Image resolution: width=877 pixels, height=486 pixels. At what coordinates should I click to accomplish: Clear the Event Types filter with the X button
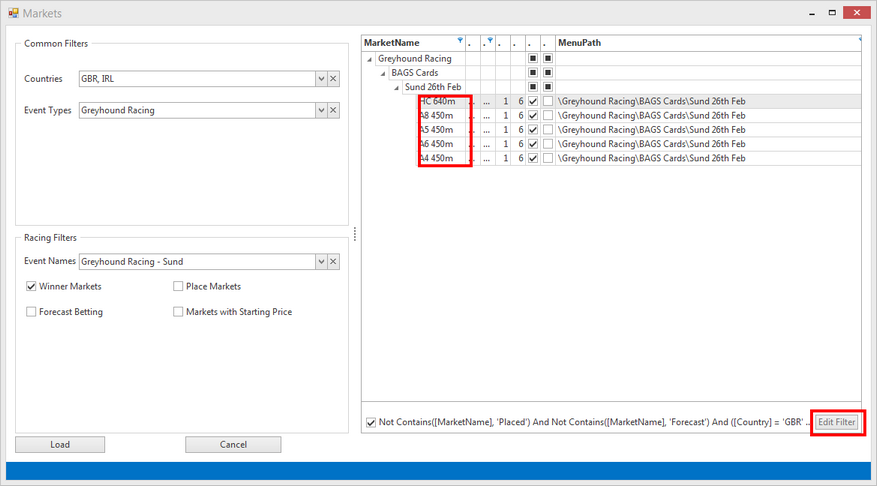(x=333, y=110)
